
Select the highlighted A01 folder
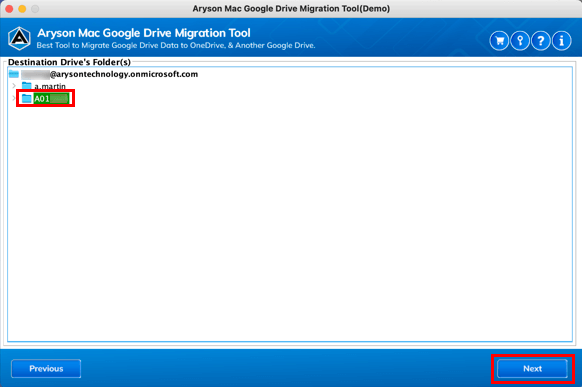pyautogui.click(x=52, y=98)
